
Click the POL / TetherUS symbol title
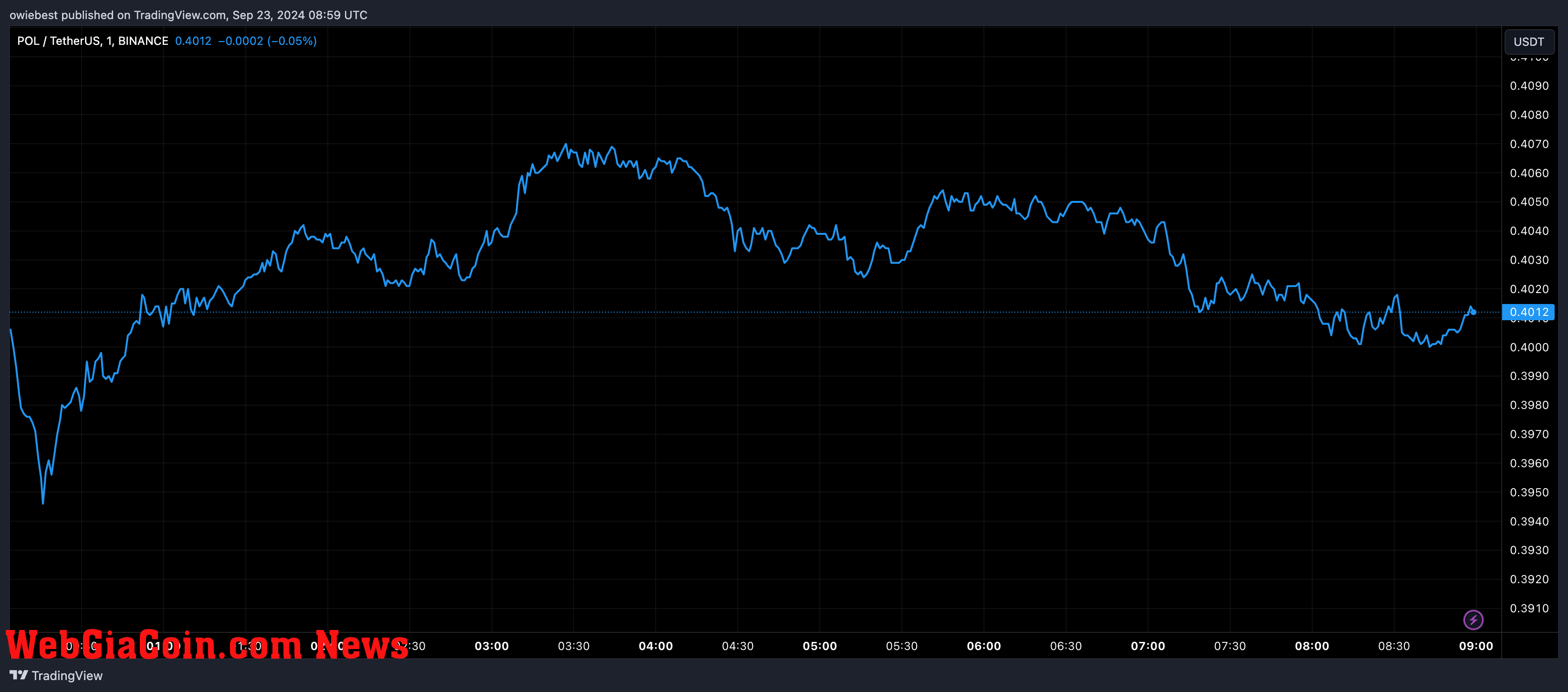[93, 41]
